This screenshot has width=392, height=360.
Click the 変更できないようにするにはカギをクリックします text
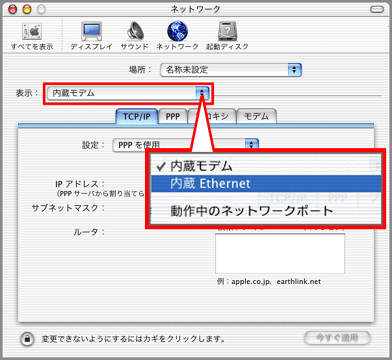tap(133, 339)
